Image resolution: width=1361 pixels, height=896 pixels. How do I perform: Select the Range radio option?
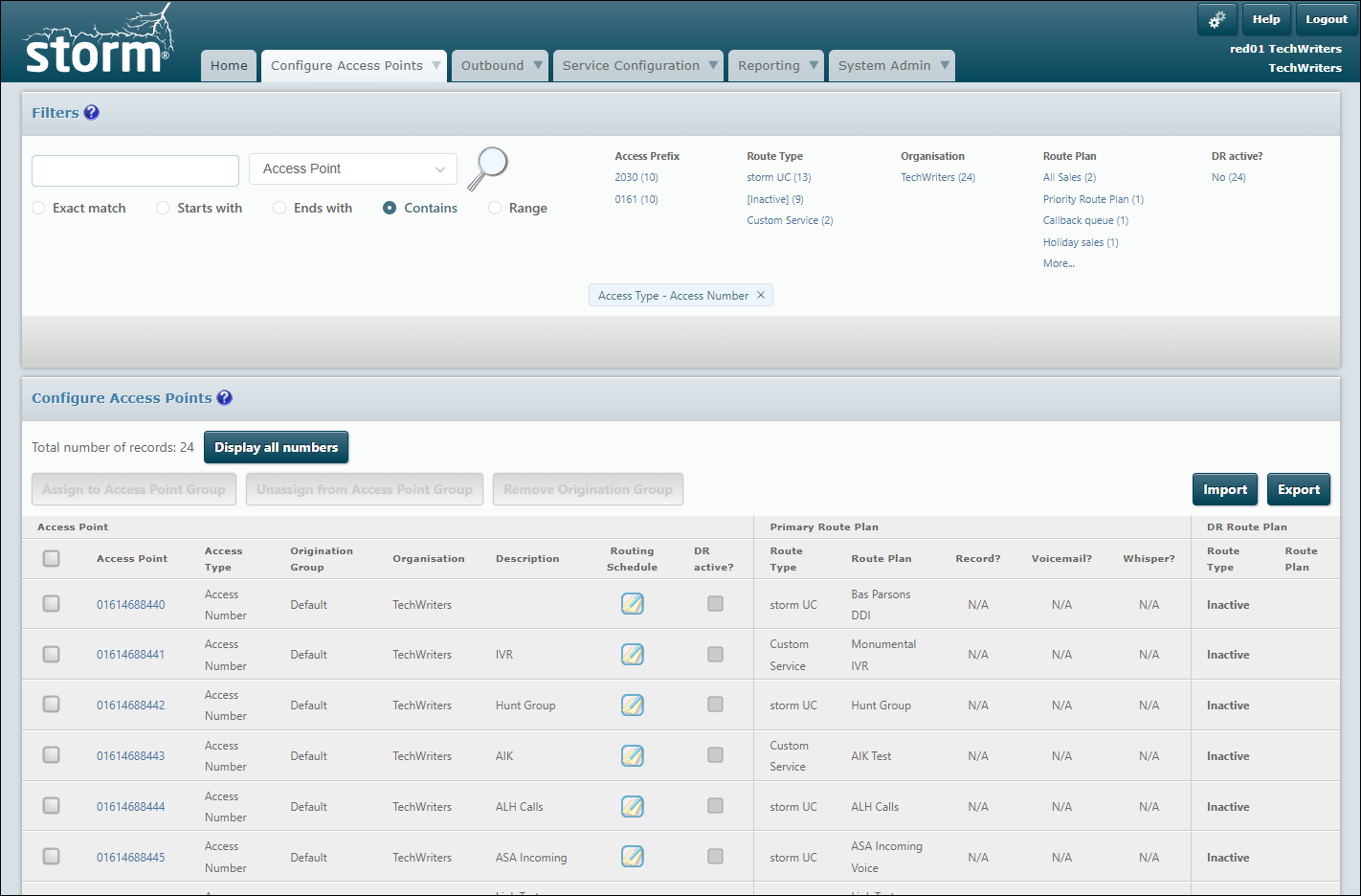pos(495,208)
